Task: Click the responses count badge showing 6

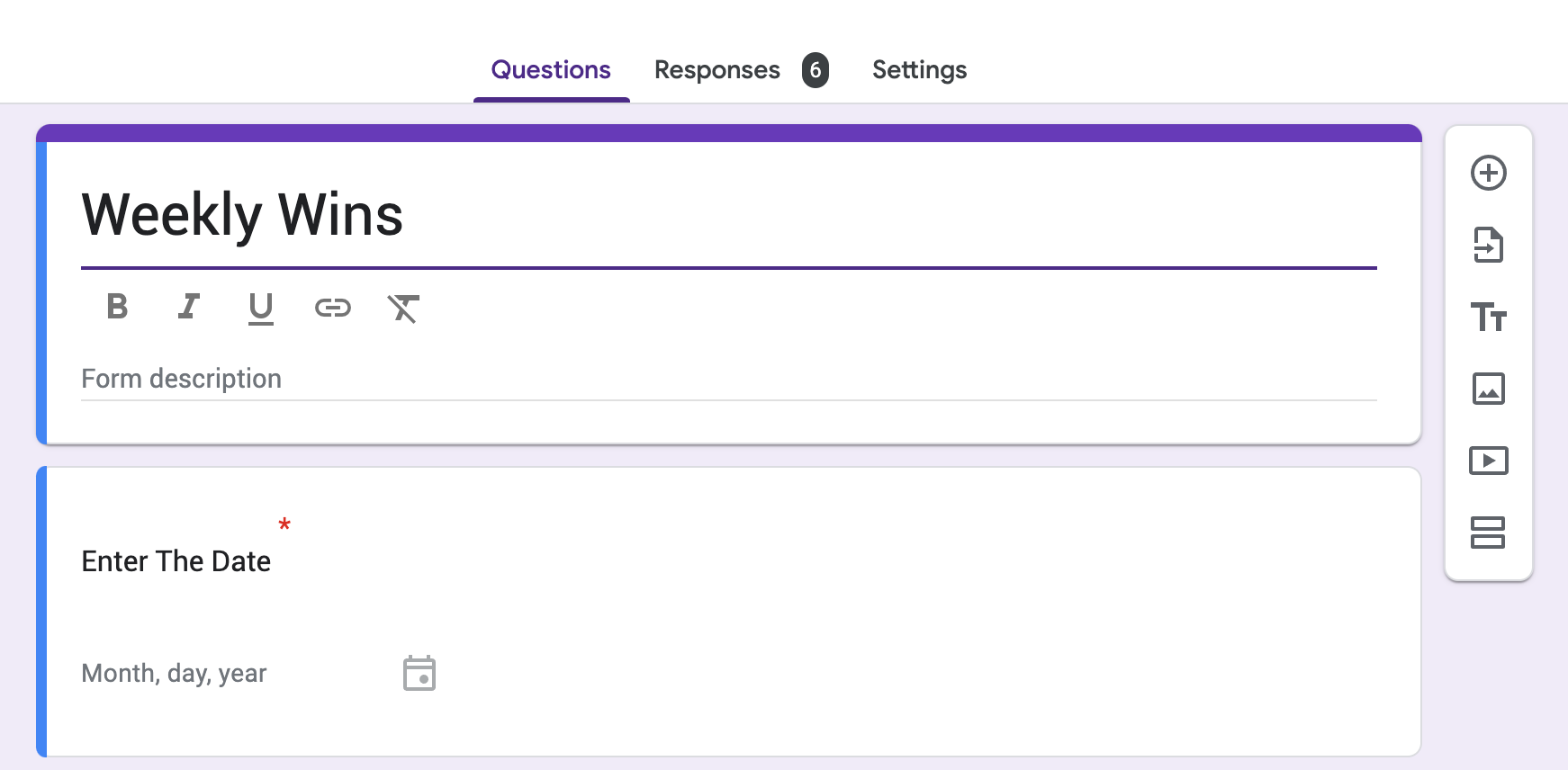Action: click(816, 70)
